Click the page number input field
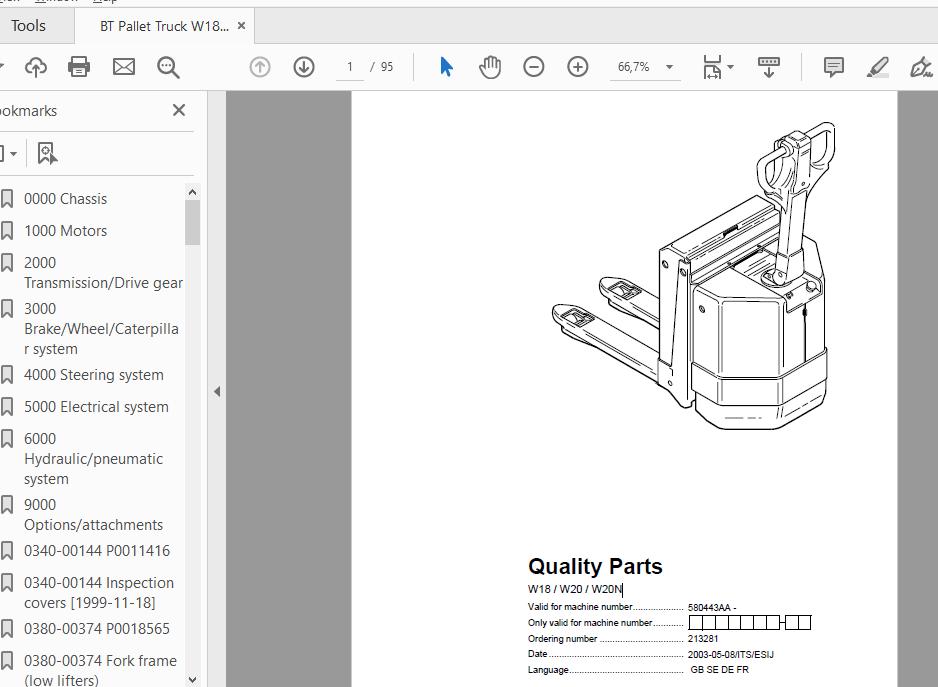938x687 pixels. pyautogui.click(x=349, y=67)
